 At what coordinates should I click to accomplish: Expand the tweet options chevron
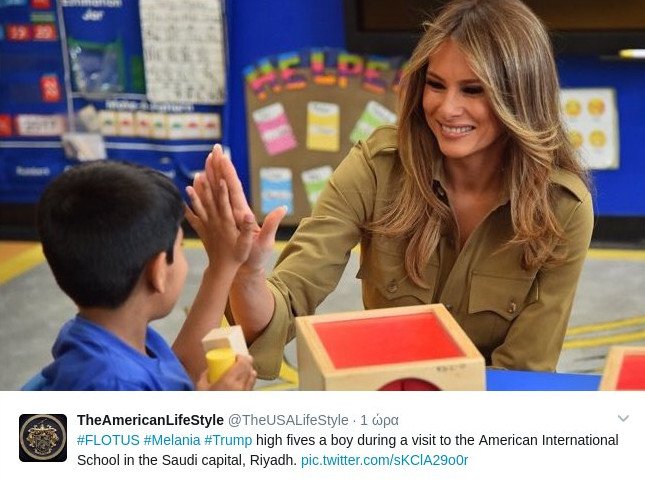pyautogui.click(x=623, y=419)
